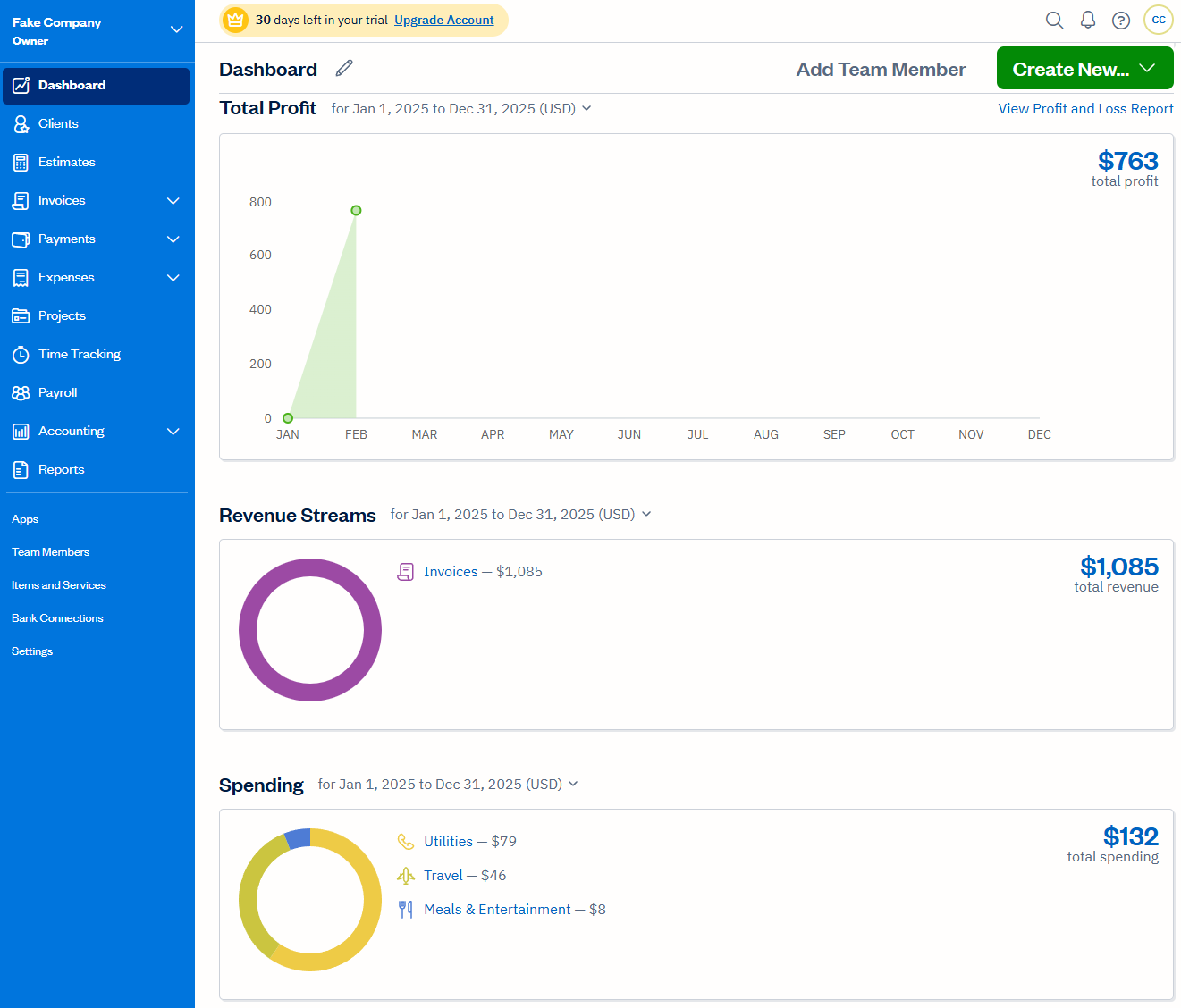Image resolution: width=1181 pixels, height=1008 pixels.
Task: Expand the Accounting sidebar chevron
Action: click(173, 432)
